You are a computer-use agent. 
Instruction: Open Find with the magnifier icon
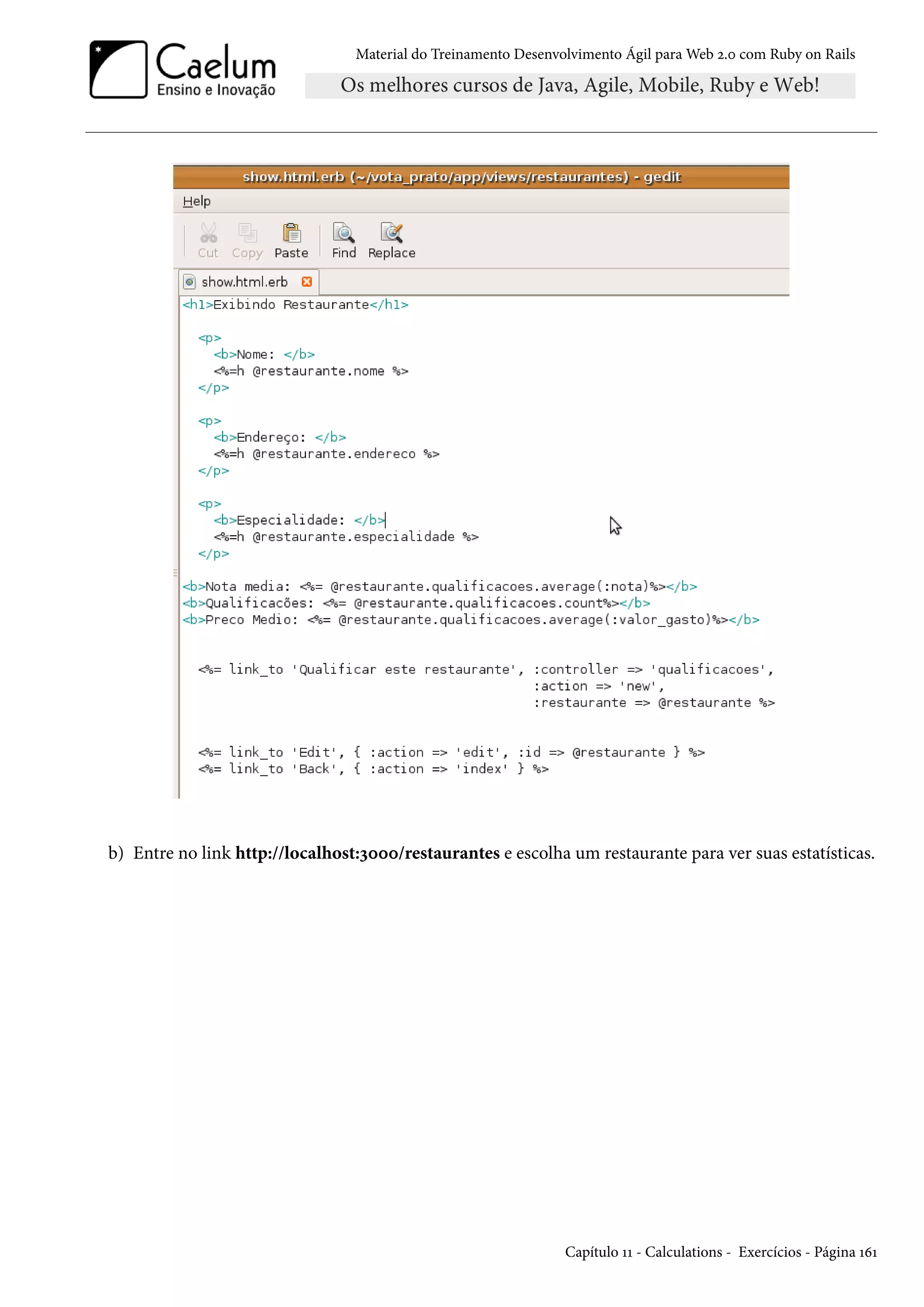tap(344, 233)
